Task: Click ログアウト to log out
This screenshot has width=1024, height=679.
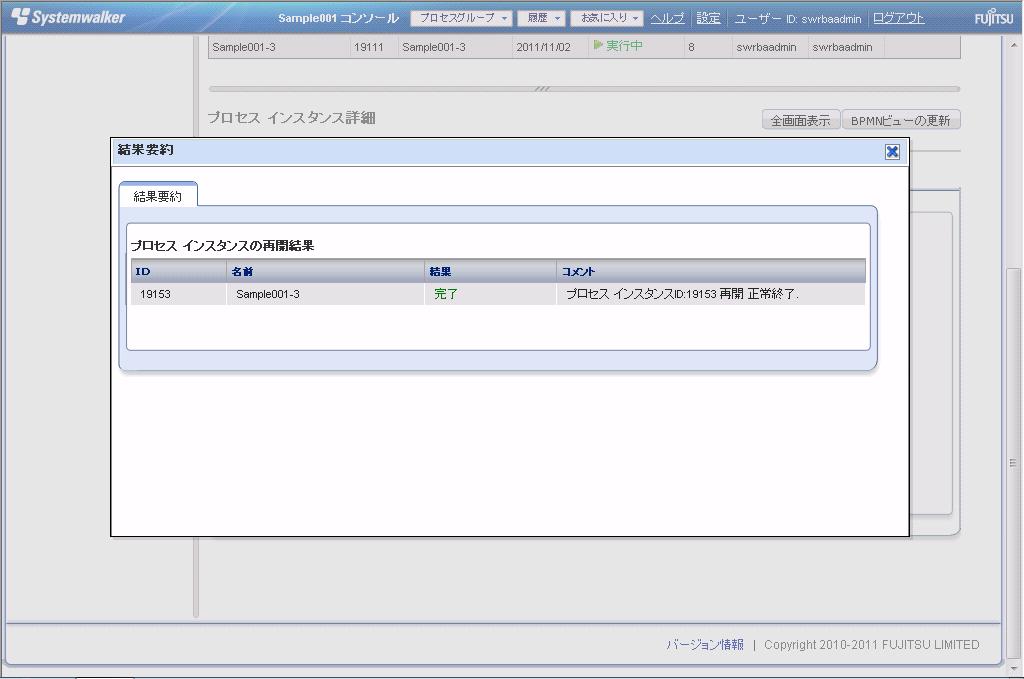Action: coord(898,18)
